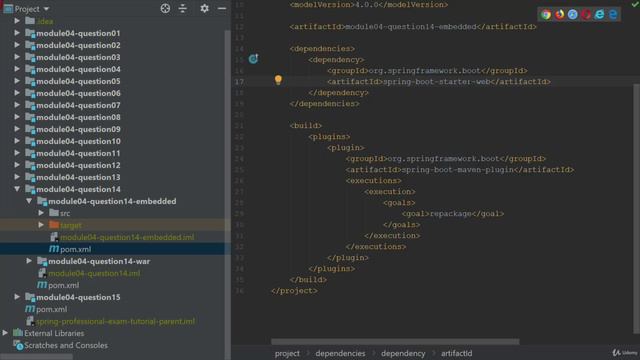This screenshot has width=640, height=360.
Task: Select pom.xml below module04-question14.iml
Action: tap(64, 285)
